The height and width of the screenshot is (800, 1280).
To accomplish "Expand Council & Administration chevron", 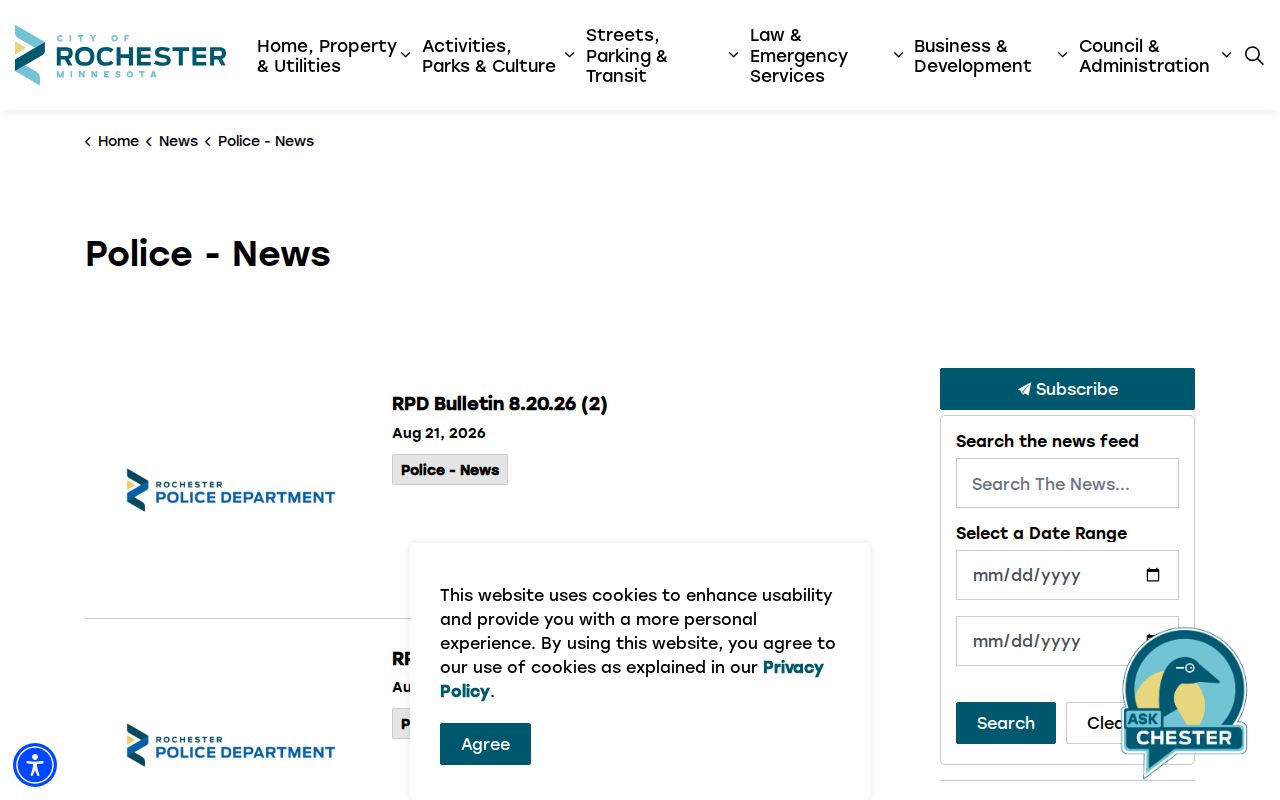I will click(1226, 56).
